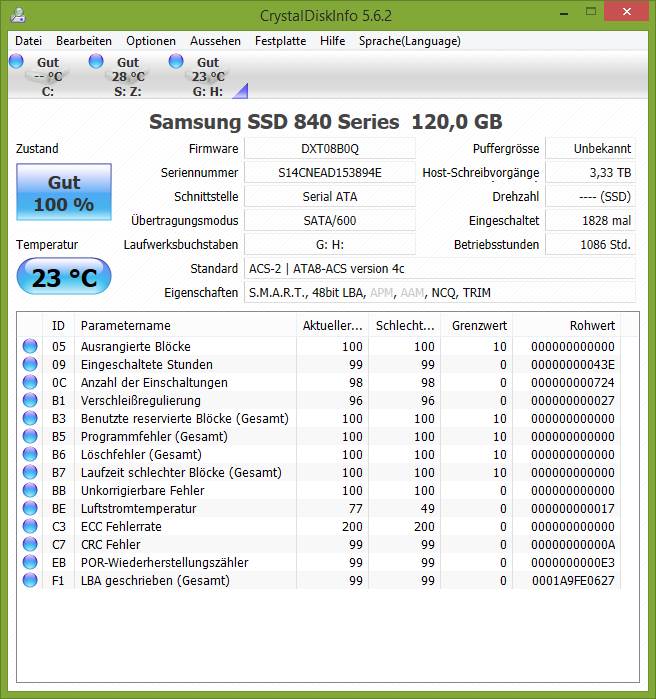Select the Verschleißregulierung row name
Screen dimensions: 656x699
pos(140,400)
